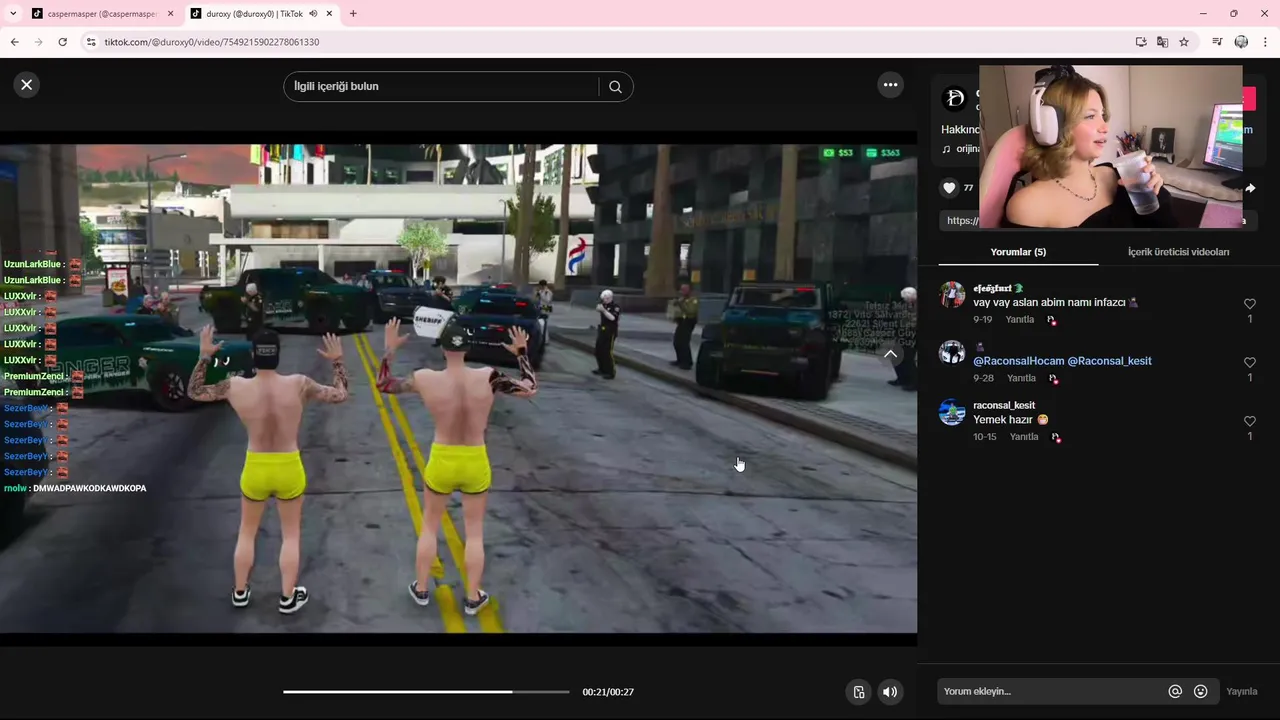Open the media controls icon
This screenshot has width=1280, height=720.
tap(1217, 42)
